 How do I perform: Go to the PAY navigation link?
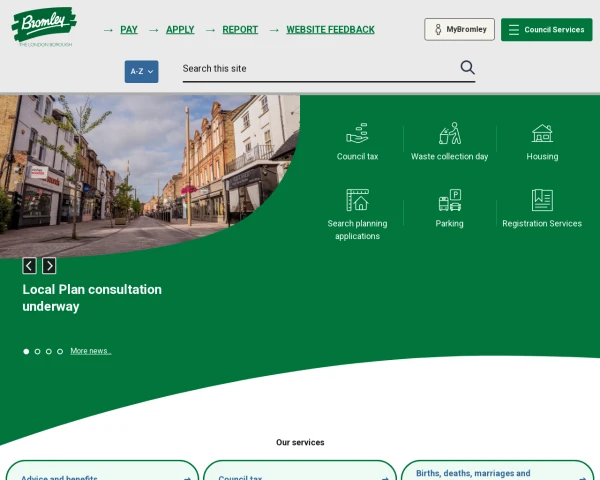[x=129, y=30]
